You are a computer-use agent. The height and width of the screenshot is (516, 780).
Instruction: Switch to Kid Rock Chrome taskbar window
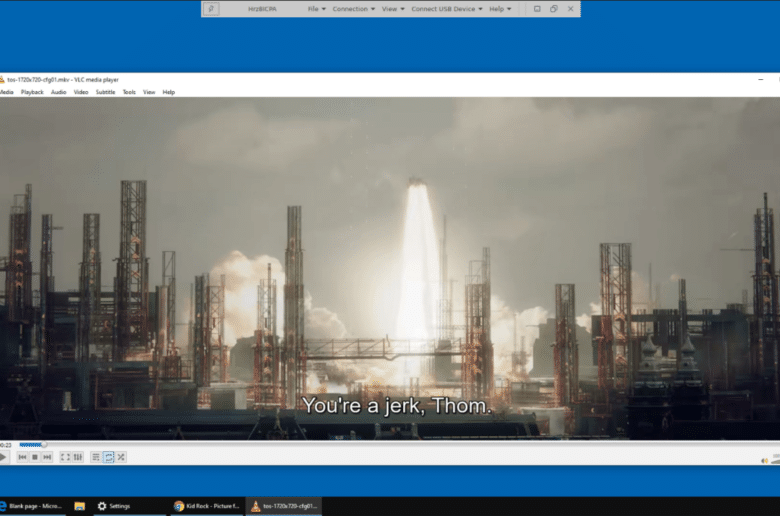207,506
